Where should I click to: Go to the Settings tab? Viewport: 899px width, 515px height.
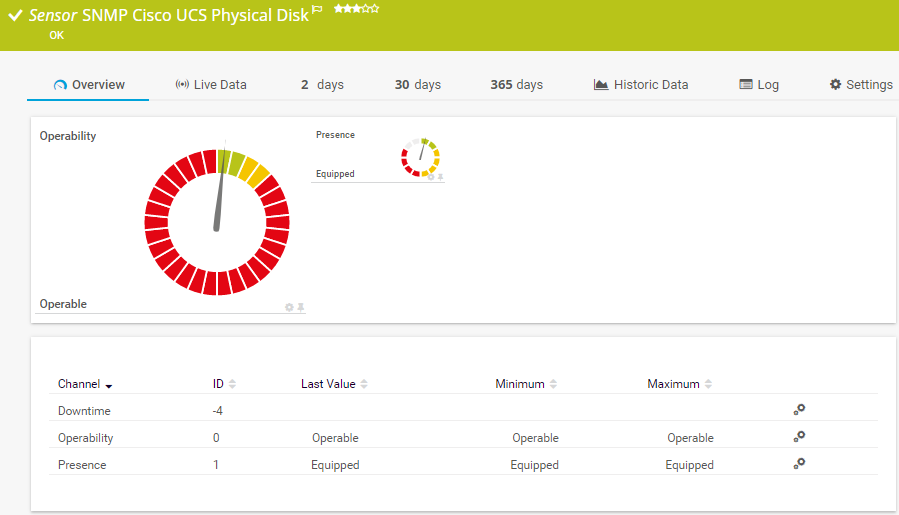[860, 85]
